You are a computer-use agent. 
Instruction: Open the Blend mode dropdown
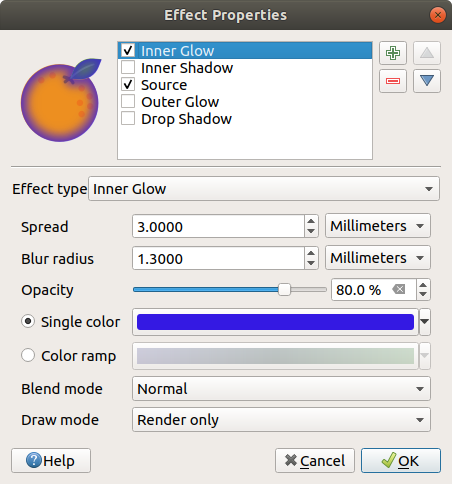[281, 389]
